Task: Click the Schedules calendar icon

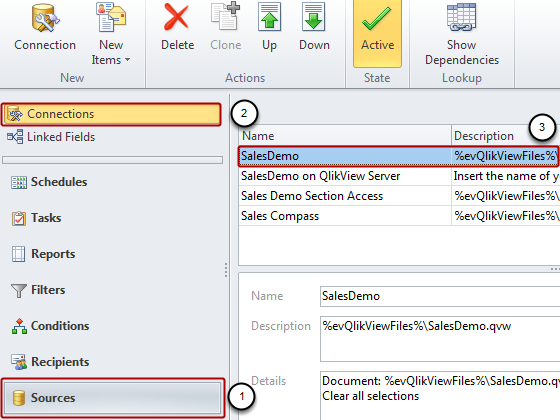Action: click(x=19, y=182)
